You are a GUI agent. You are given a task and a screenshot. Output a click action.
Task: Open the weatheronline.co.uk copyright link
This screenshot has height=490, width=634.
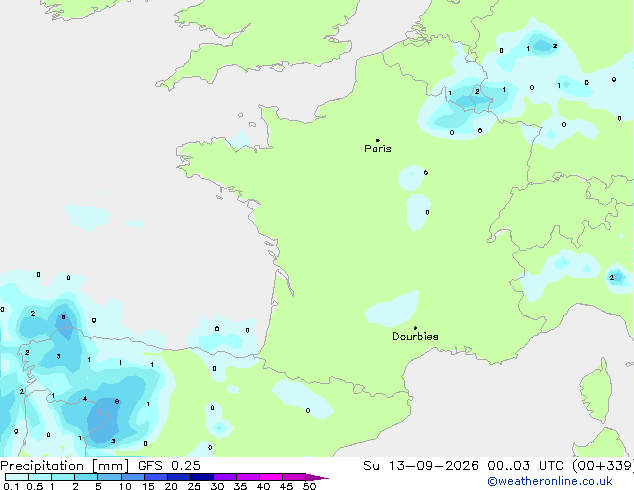550,481
